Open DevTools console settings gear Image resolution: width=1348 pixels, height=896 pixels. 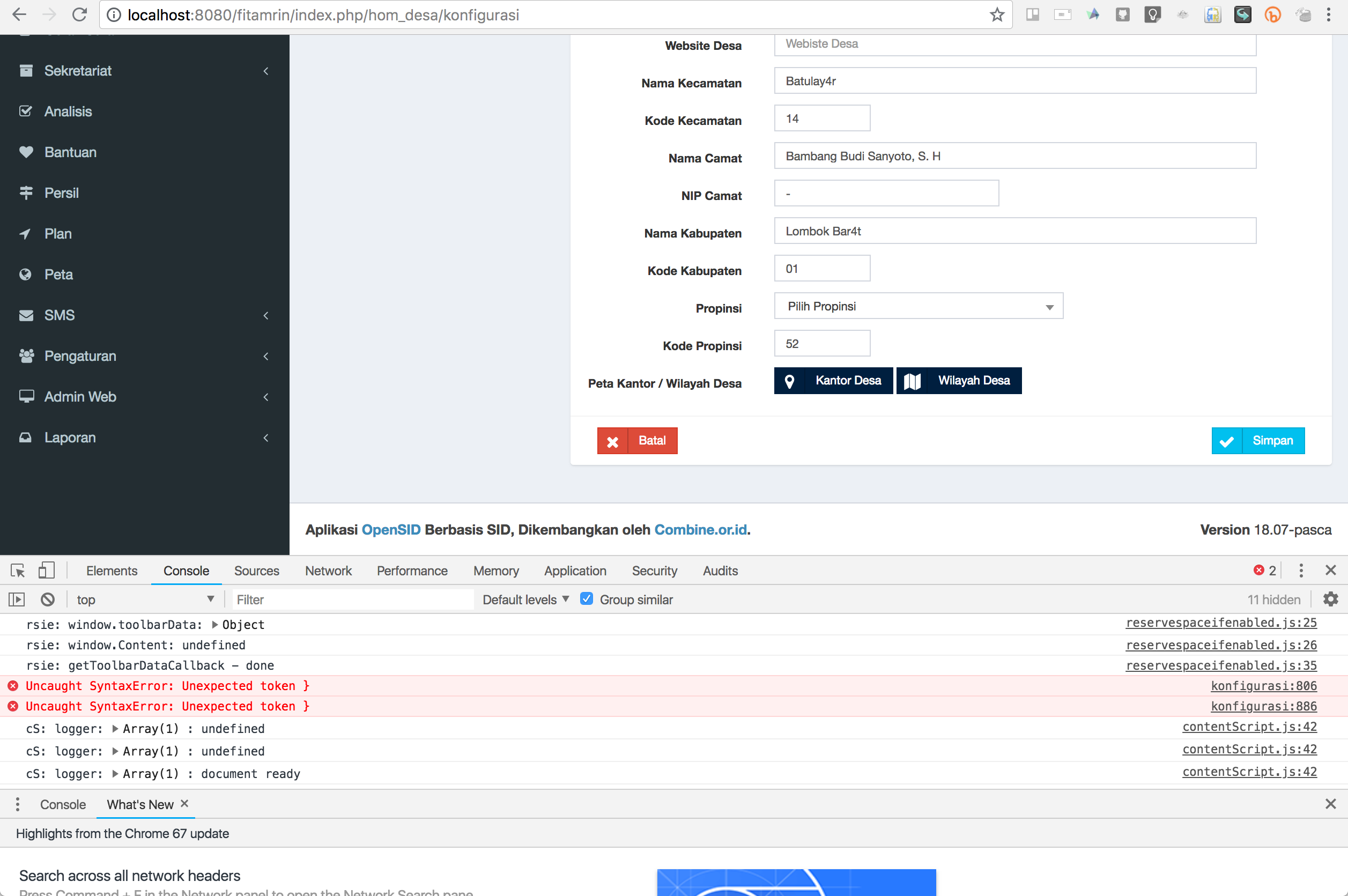click(x=1331, y=599)
